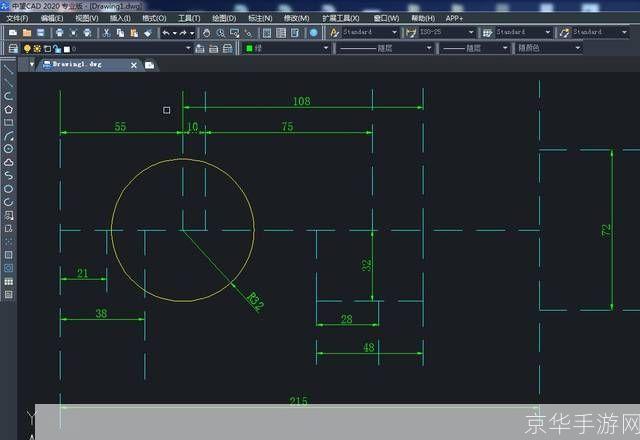Click the new drawing tab button

[149, 65]
